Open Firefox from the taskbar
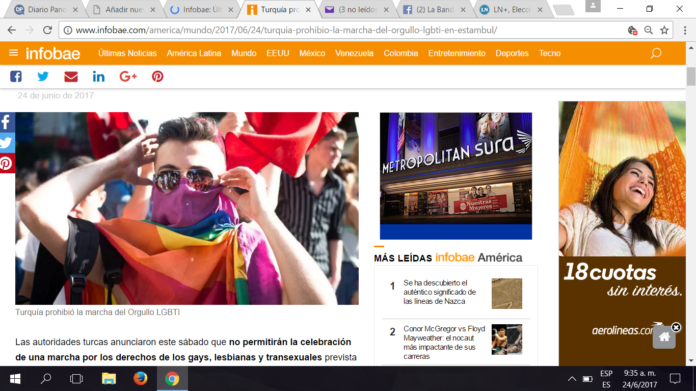696x391 pixels. pos(140,379)
